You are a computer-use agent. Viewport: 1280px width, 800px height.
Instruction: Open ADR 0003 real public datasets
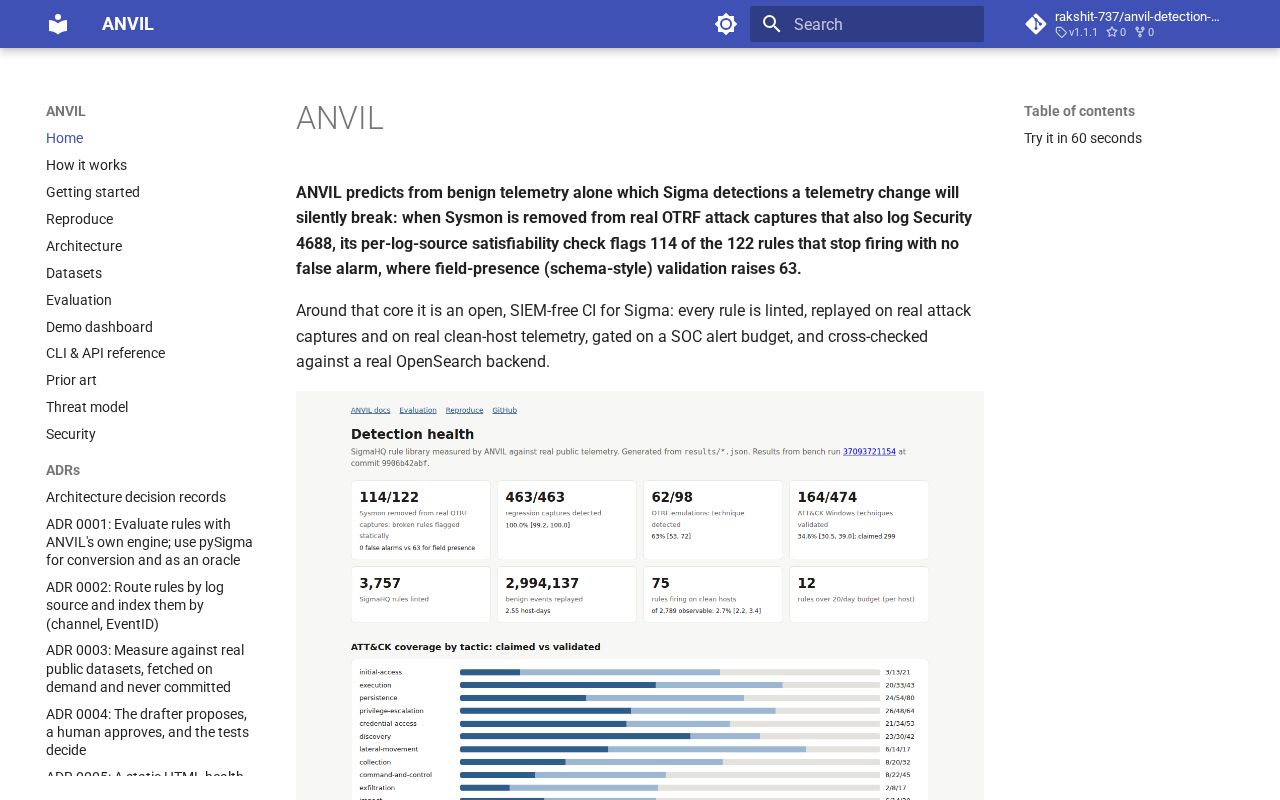(145, 668)
